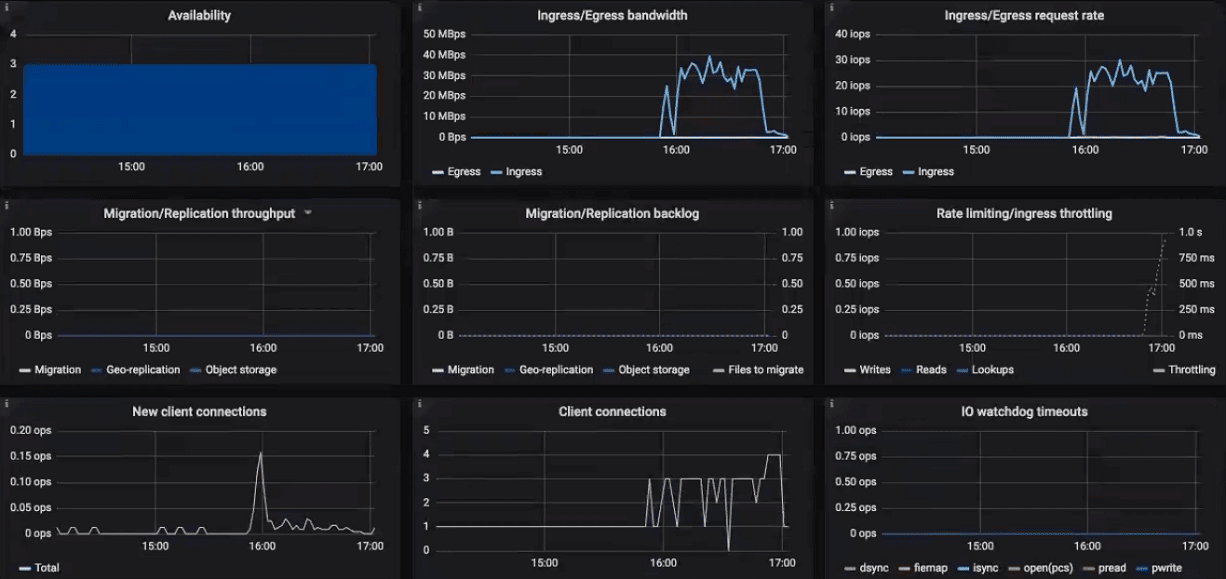The height and width of the screenshot is (579, 1226).
Task: Open the Client connections panel title menu
Action: [x=611, y=411]
